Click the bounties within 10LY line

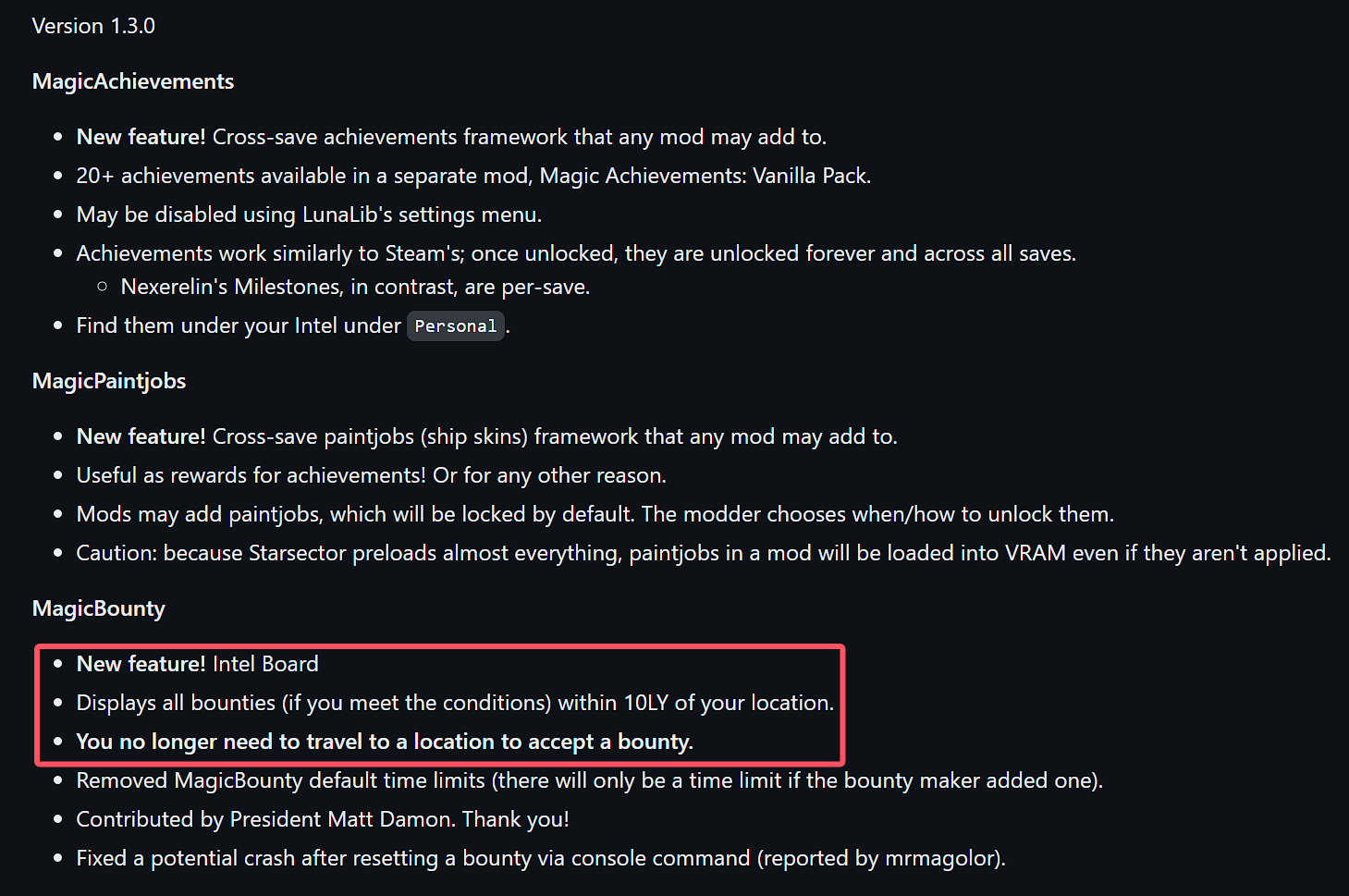(x=455, y=703)
